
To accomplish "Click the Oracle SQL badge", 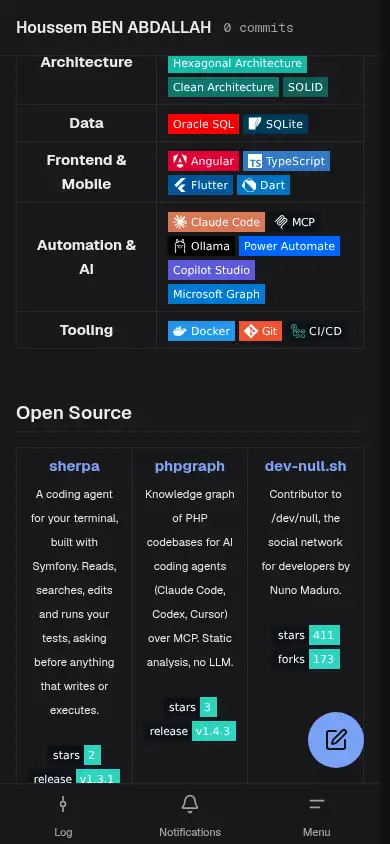I will [203, 124].
